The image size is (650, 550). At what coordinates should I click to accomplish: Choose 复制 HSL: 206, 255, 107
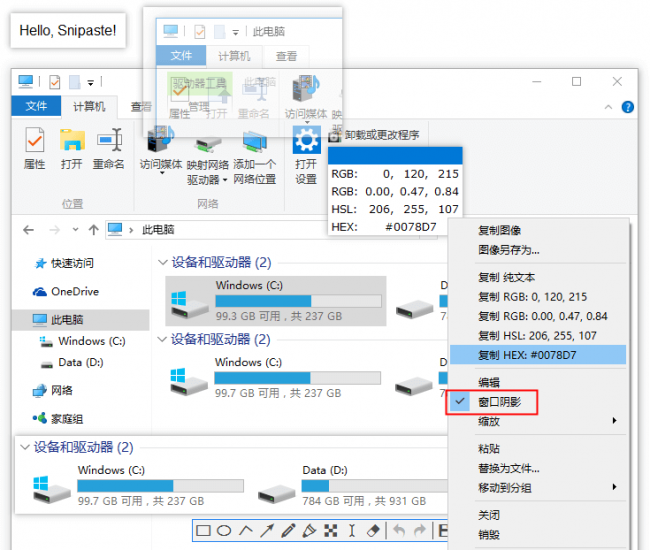pos(538,335)
